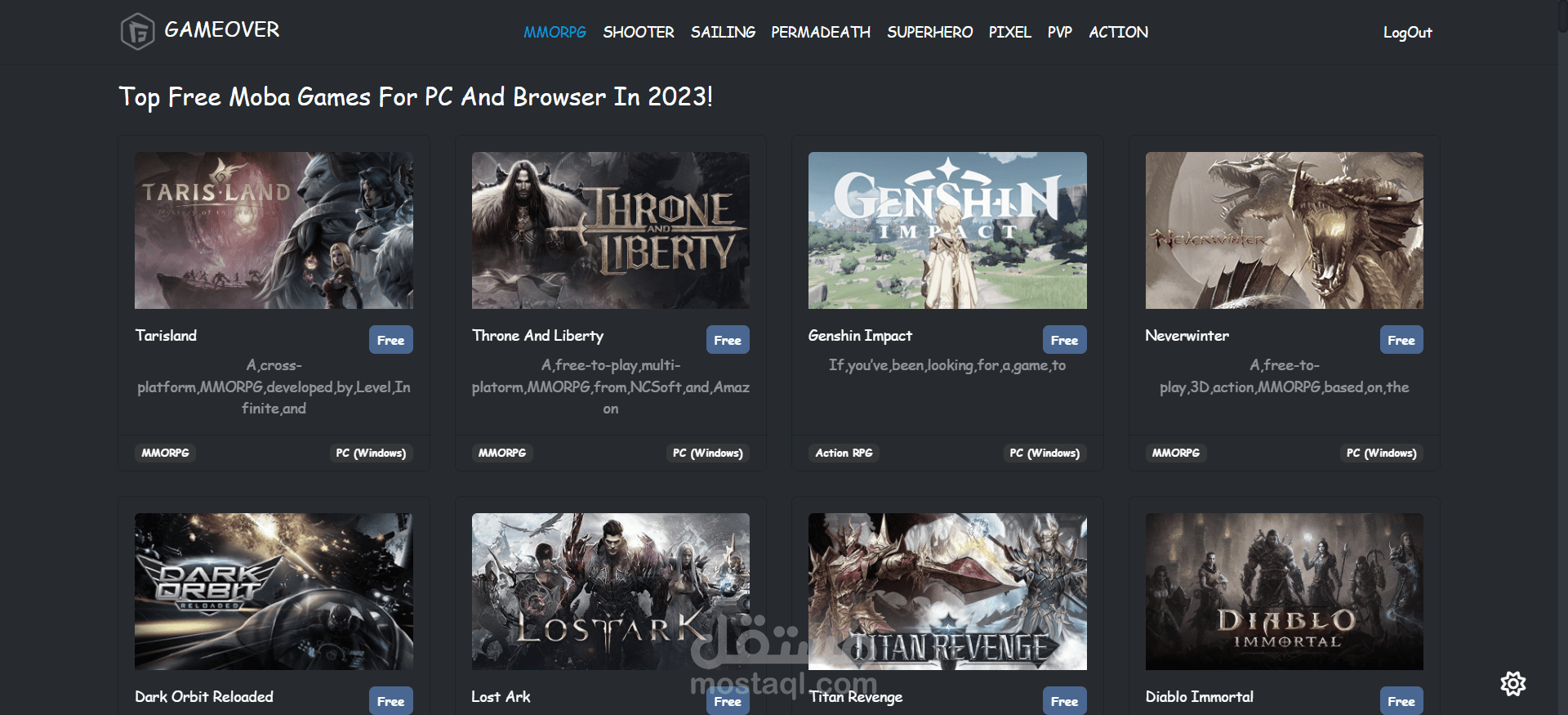Open the Tarisland game thumbnail

(x=274, y=230)
